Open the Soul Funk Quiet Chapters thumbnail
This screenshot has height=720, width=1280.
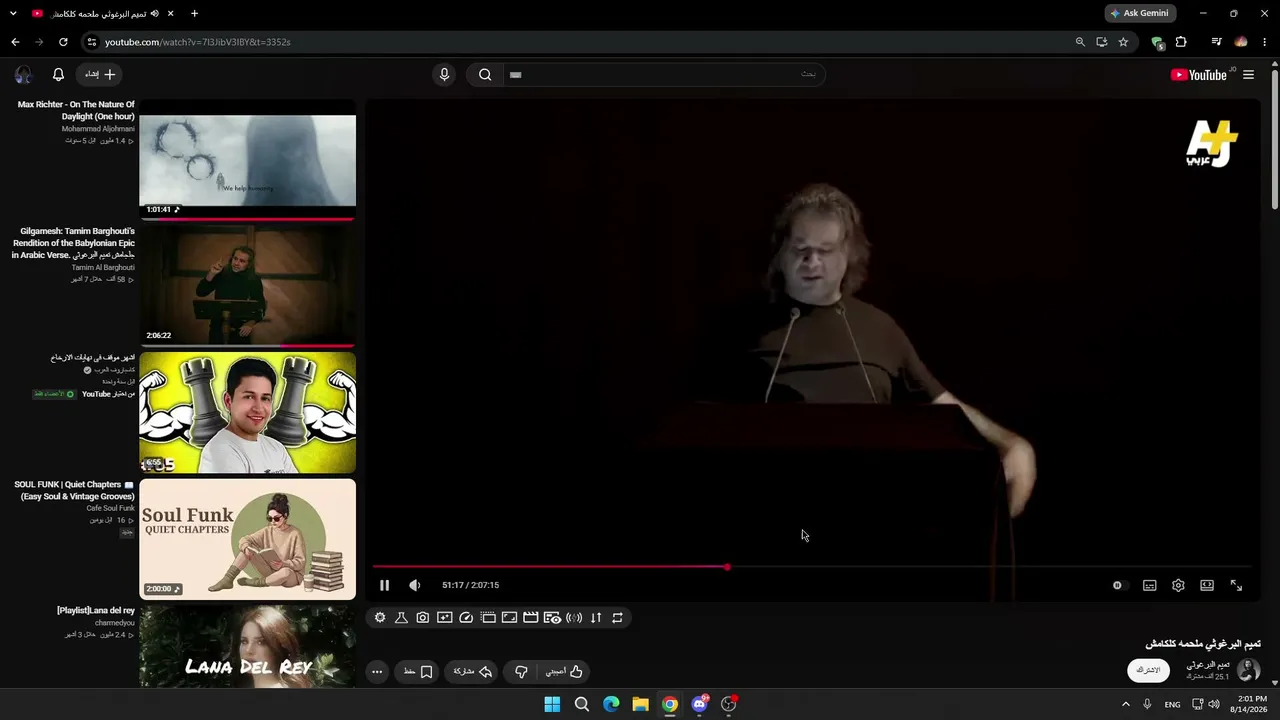247,538
